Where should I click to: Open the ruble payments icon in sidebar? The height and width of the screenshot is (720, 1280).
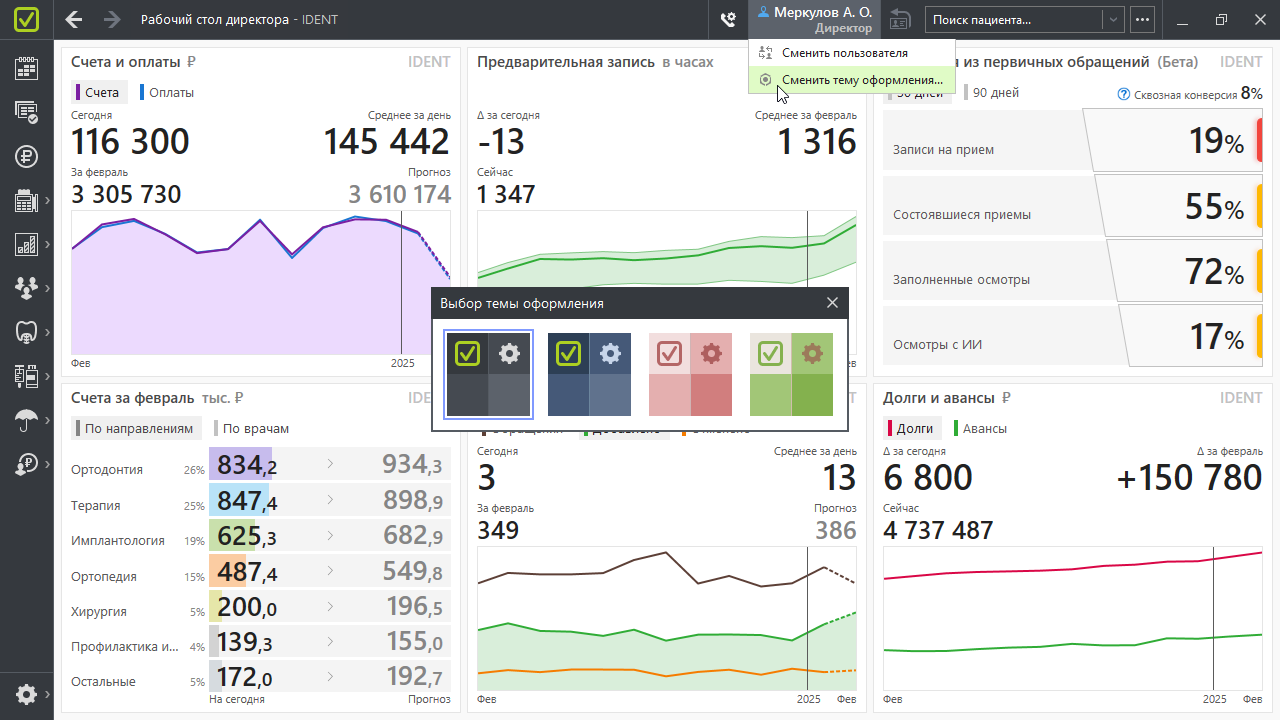coord(26,156)
